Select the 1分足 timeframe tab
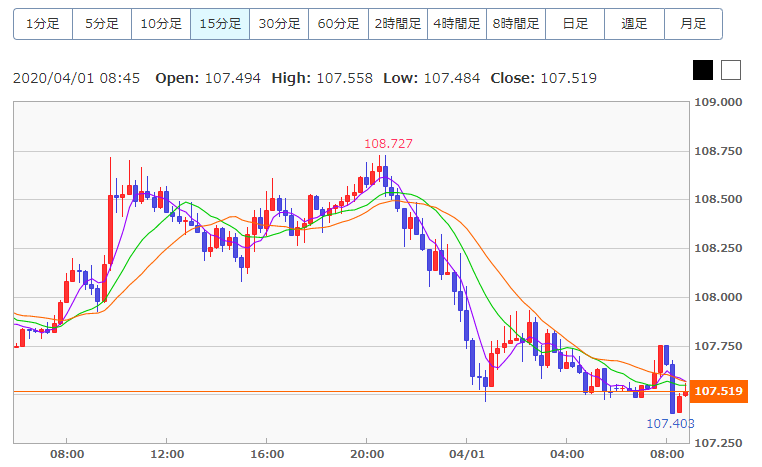 click(x=43, y=23)
